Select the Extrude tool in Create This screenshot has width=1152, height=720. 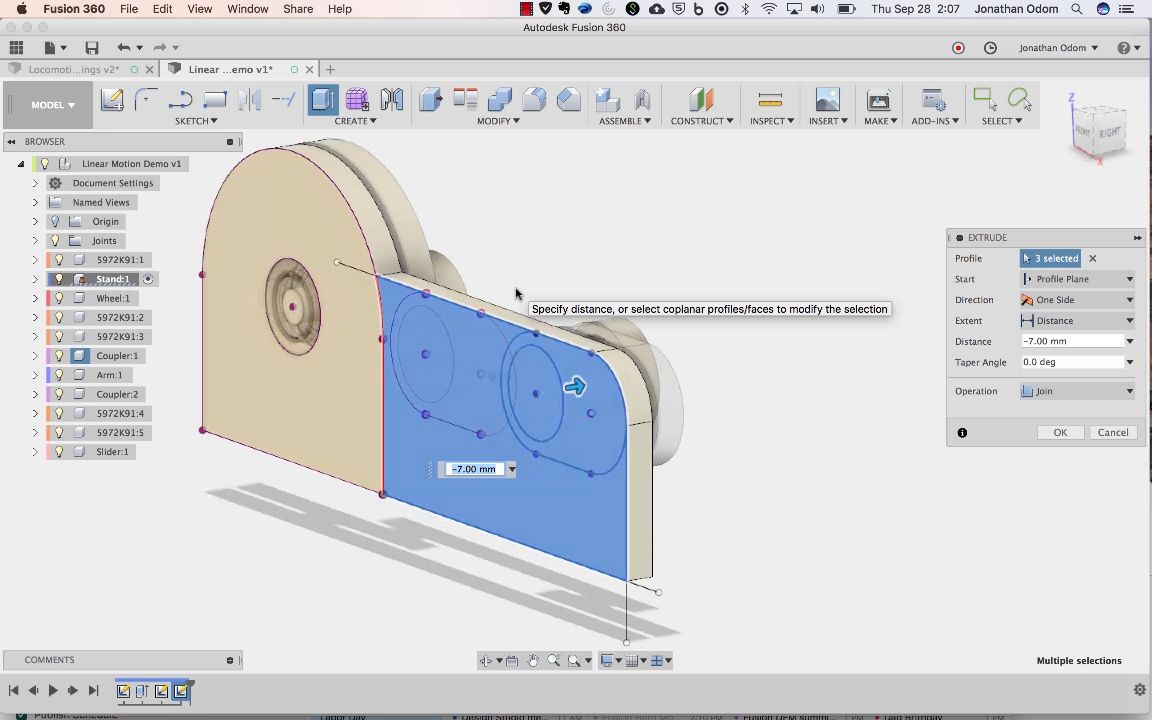pos(323,99)
